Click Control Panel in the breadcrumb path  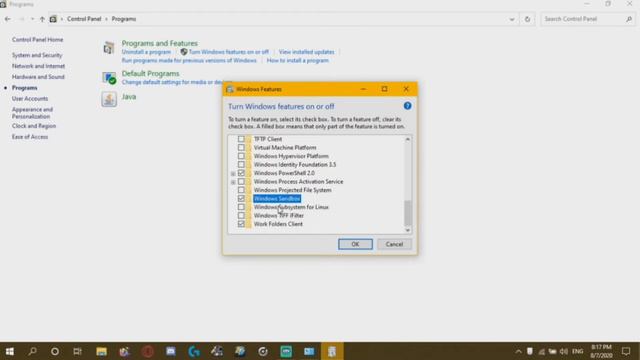[84, 19]
